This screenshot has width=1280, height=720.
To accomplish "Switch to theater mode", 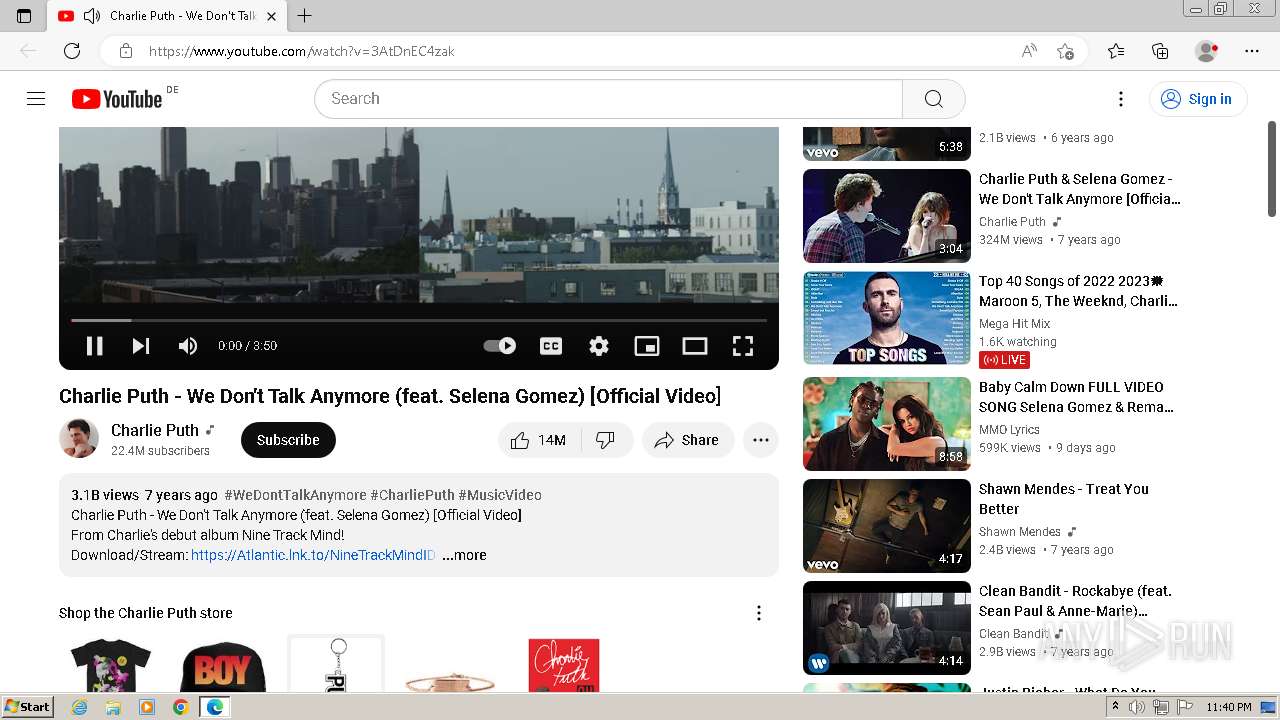I will [695, 346].
